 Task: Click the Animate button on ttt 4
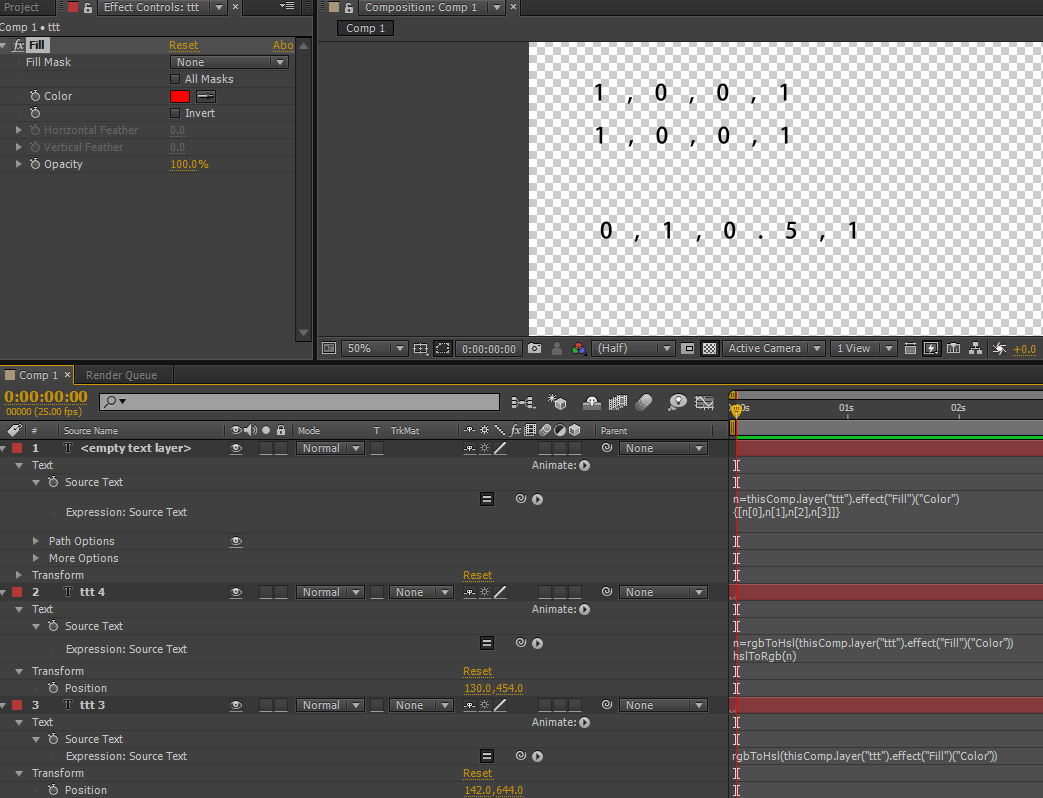(584, 609)
